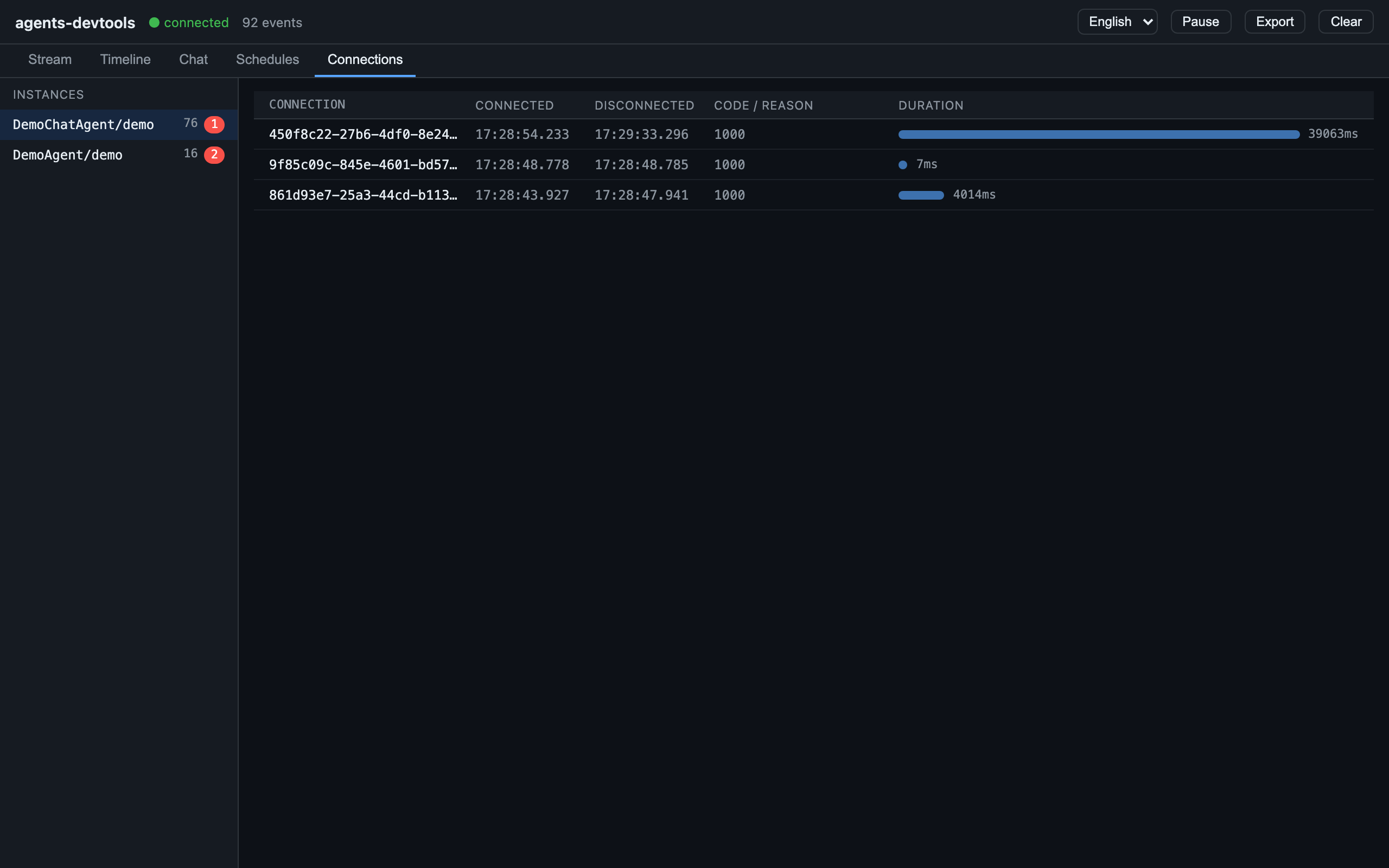This screenshot has height=868, width=1389.
Task: Click the DISCONNECTED column header
Action: click(644, 106)
